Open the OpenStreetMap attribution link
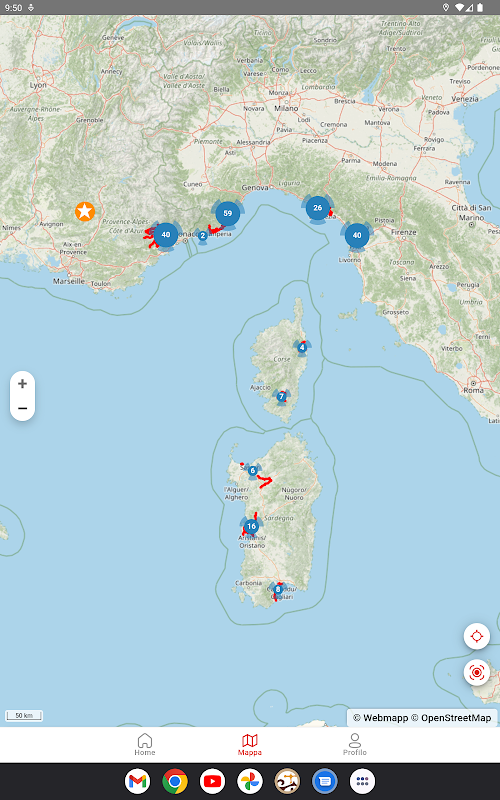The image size is (500, 800). point(452,718)
